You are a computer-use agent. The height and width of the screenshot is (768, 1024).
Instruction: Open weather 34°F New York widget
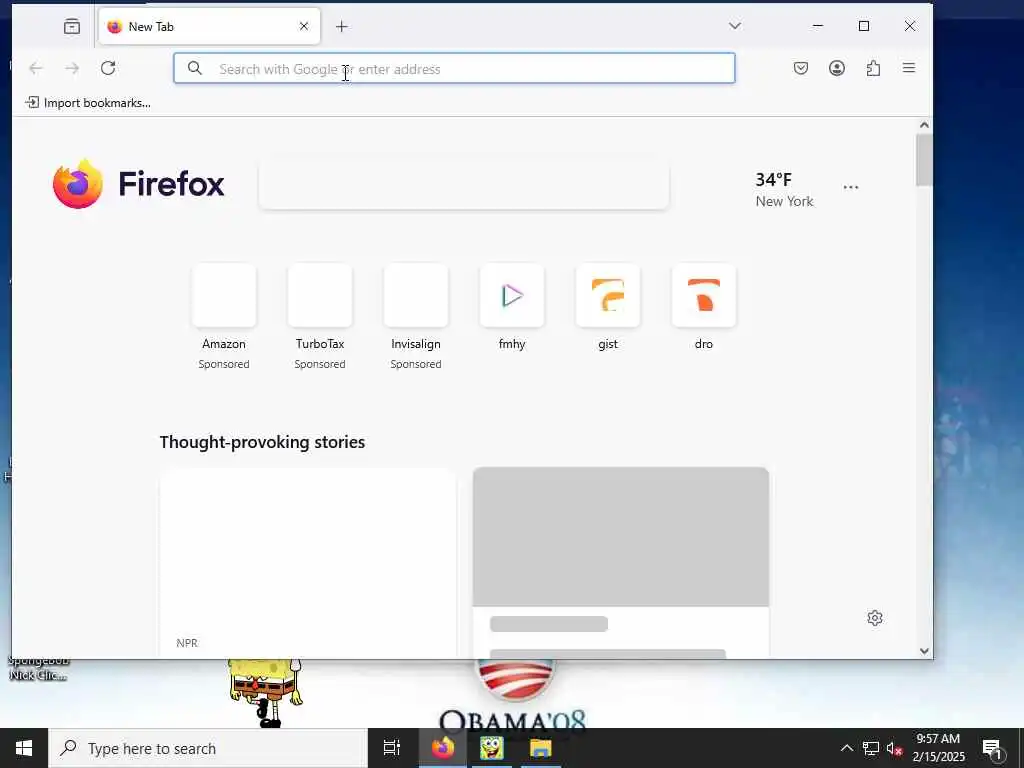[x=784, y=189]
